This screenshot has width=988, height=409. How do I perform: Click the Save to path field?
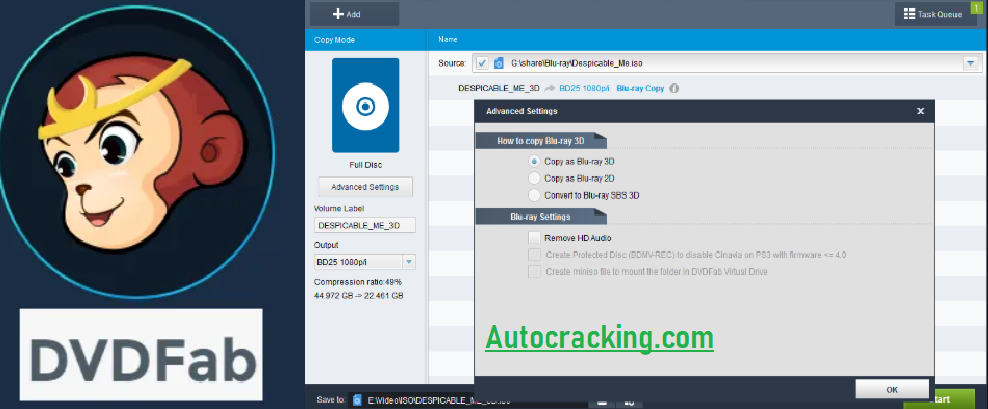pos(469,400)
